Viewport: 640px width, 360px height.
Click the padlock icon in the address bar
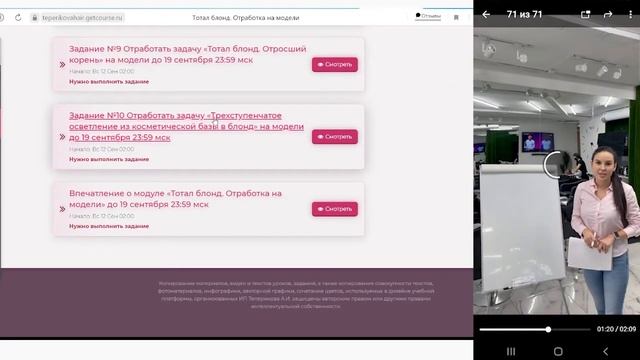pos(35,18)
